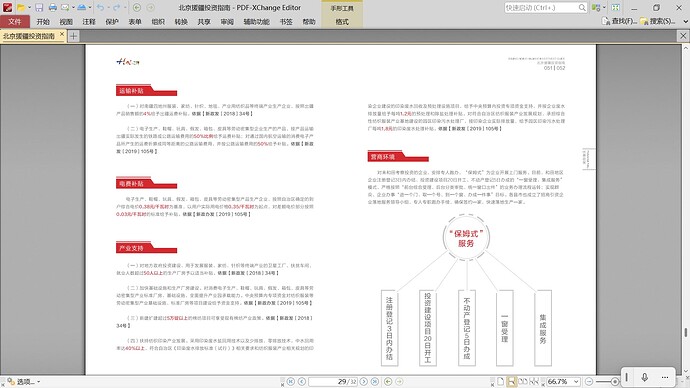Jump to the first page

291,381
